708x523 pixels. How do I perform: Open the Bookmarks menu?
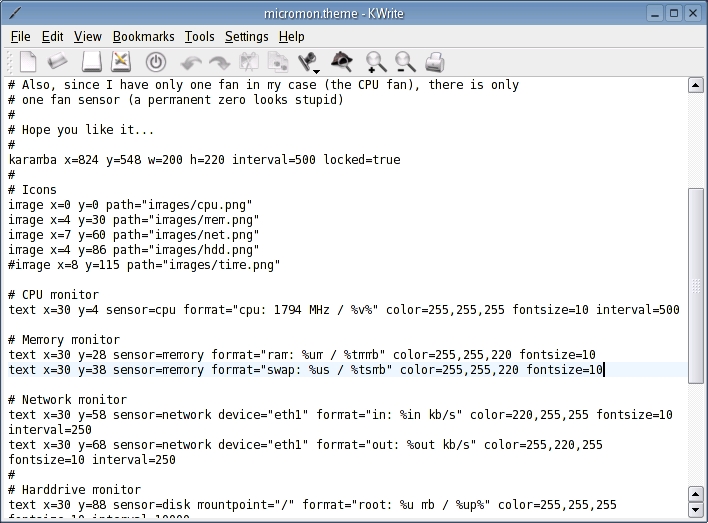pyautogui.click(x=143, y=36)
